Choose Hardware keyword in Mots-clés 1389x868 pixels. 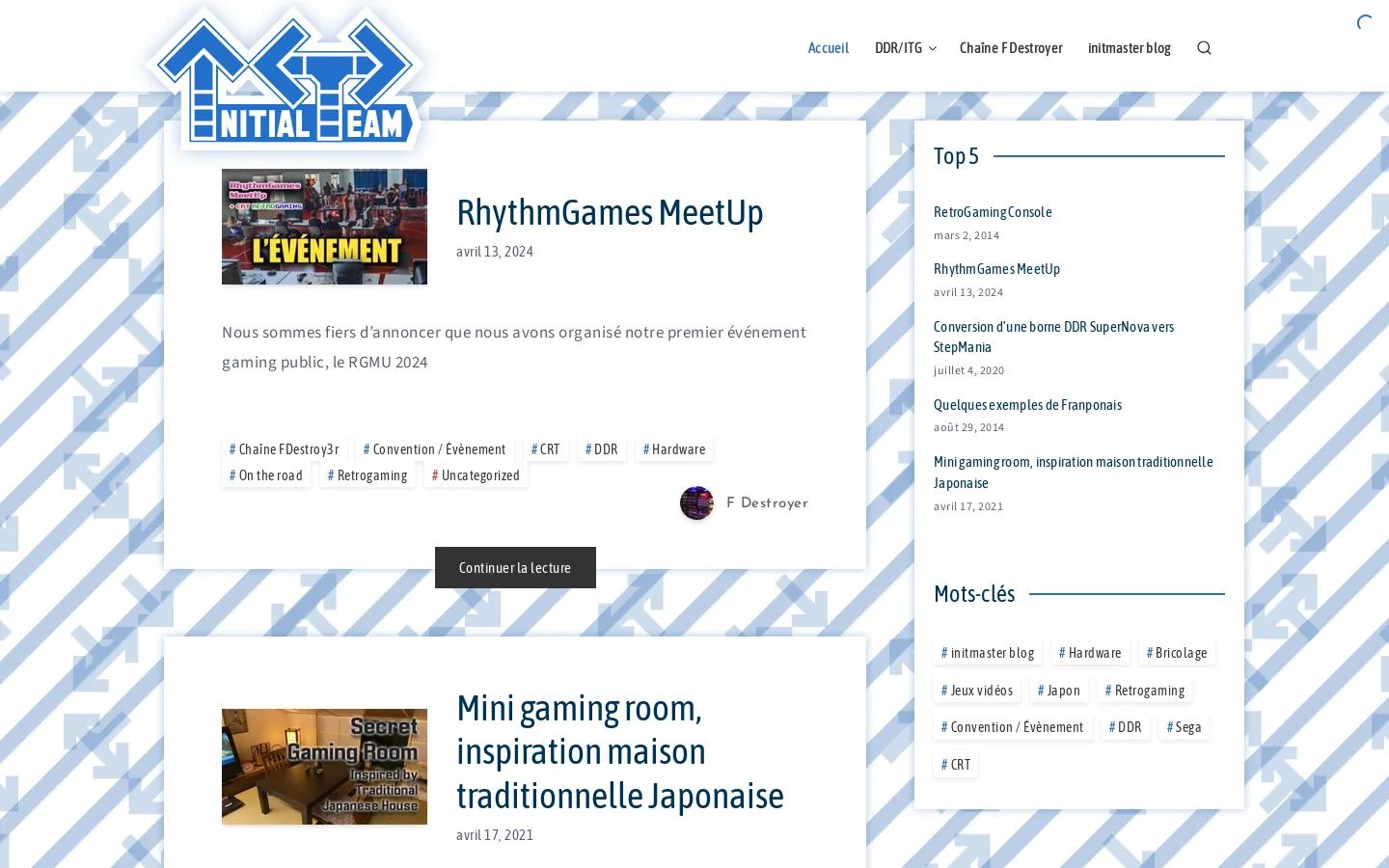pyautogui.click(x=1090, y=653)
